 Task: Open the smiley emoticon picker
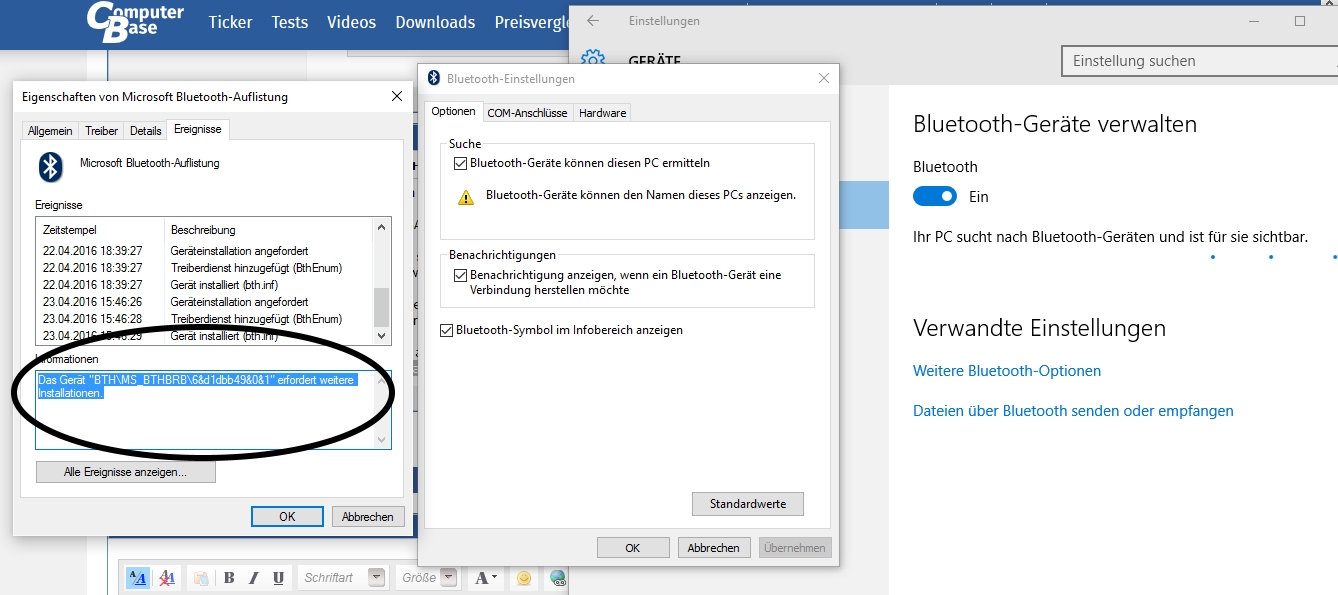click(523, 578)
